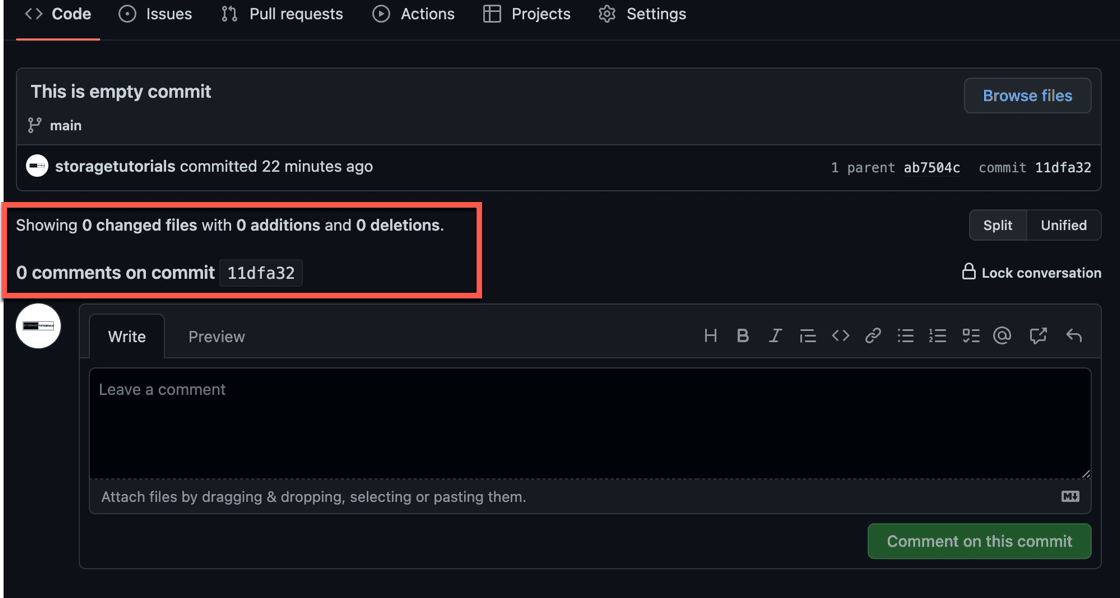Switch diff view to Unified
The height and width of the screenshot is (598, 1120).
1064,225
